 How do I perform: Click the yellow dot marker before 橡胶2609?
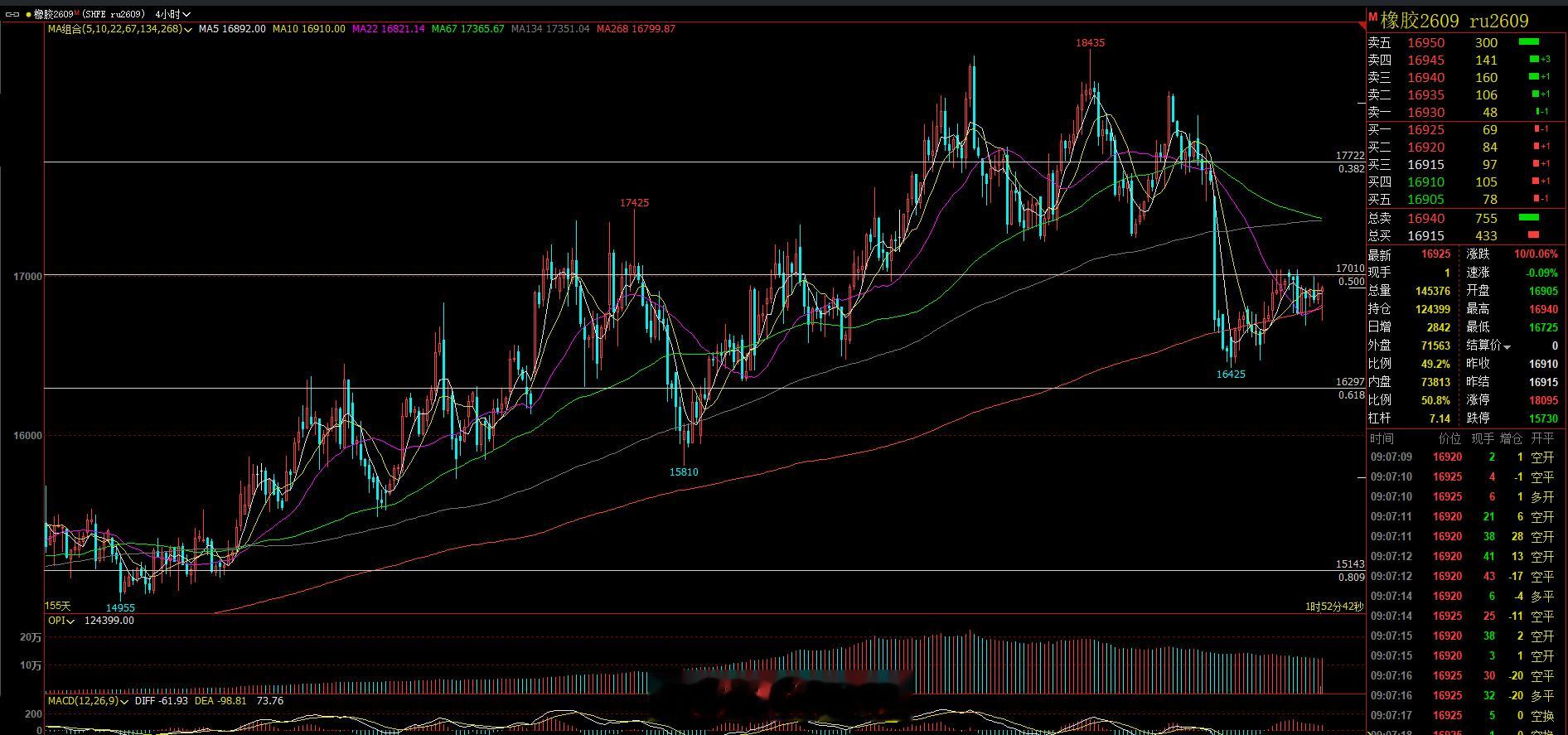[x=28, y=14]
